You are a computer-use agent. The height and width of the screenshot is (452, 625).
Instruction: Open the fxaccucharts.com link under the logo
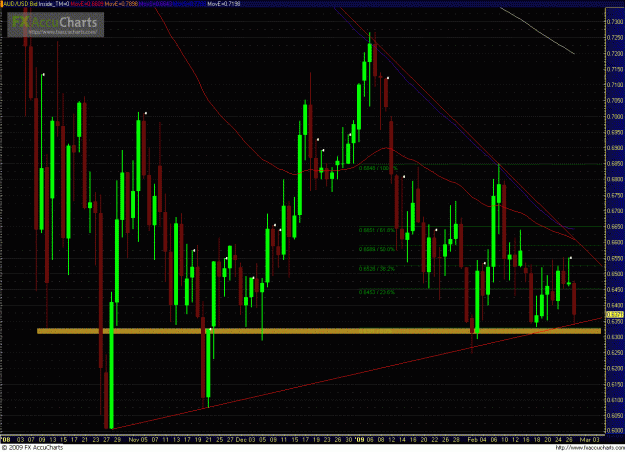[63, 32]
